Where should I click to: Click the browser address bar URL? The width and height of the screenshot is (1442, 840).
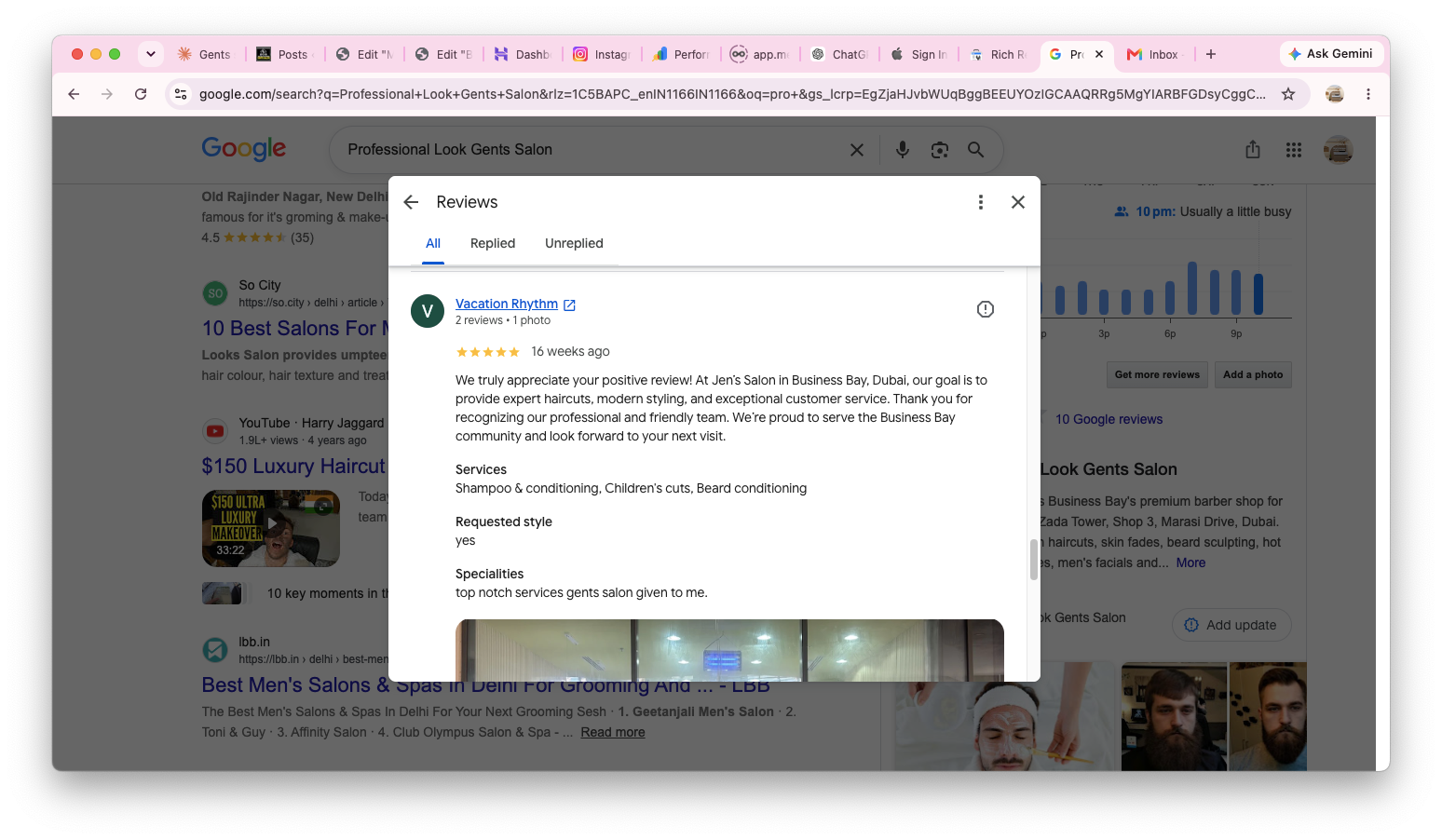pyautogui.click(x=732, y=94)
